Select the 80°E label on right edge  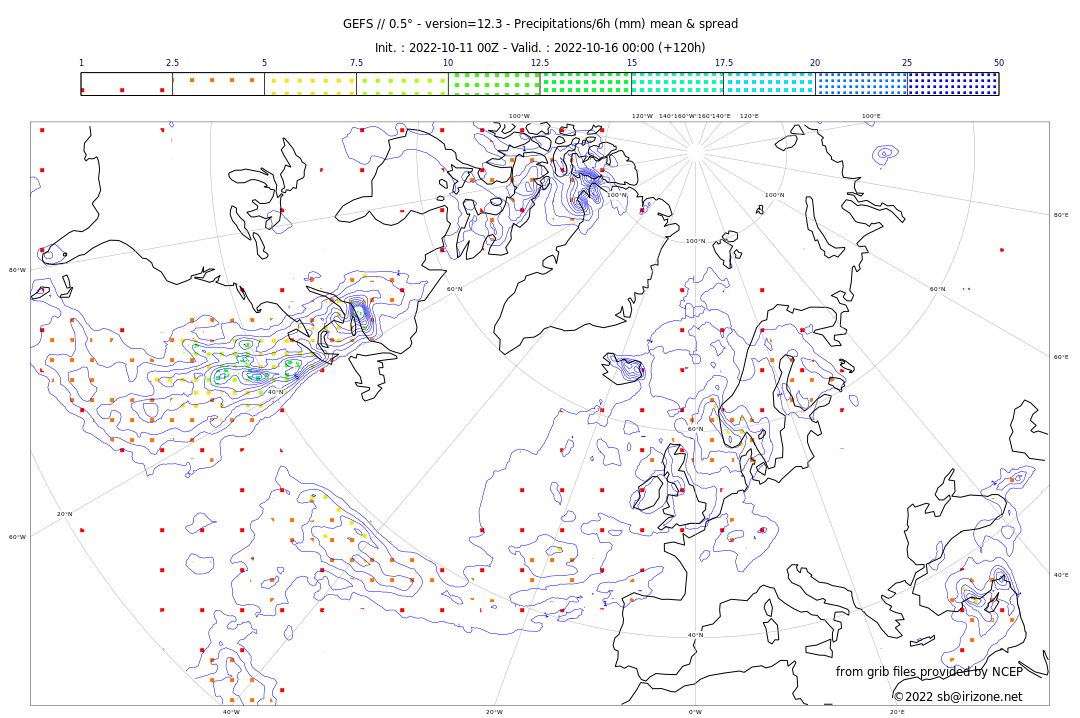point(1060,215)
